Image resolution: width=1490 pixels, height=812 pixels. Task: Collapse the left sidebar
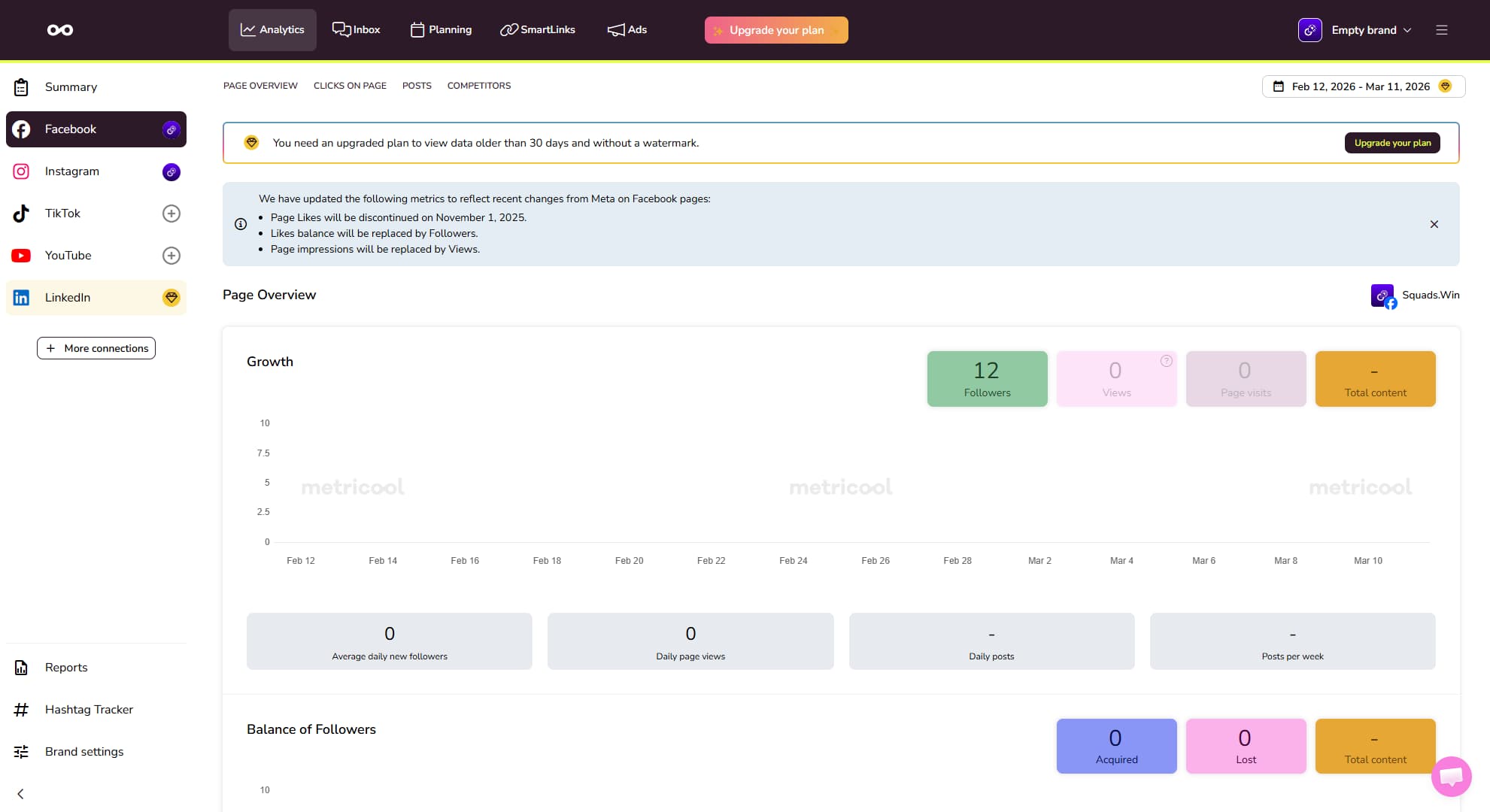point(20,793)
